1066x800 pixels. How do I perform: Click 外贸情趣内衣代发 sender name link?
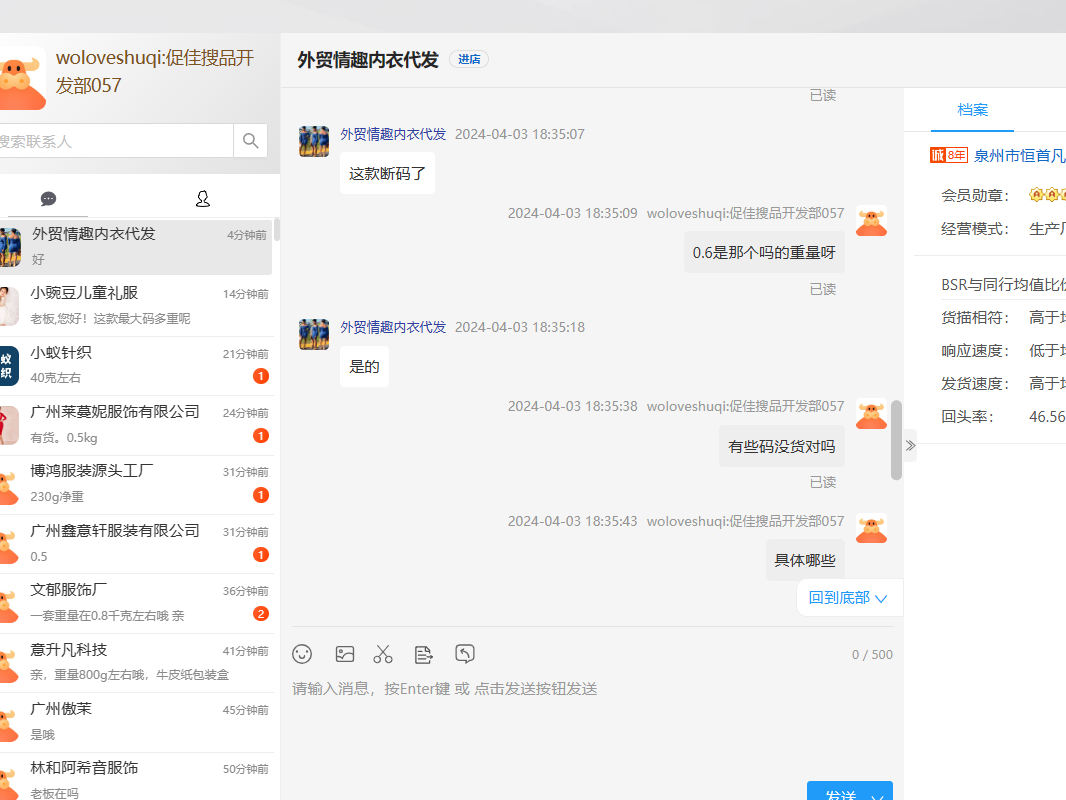393,133
